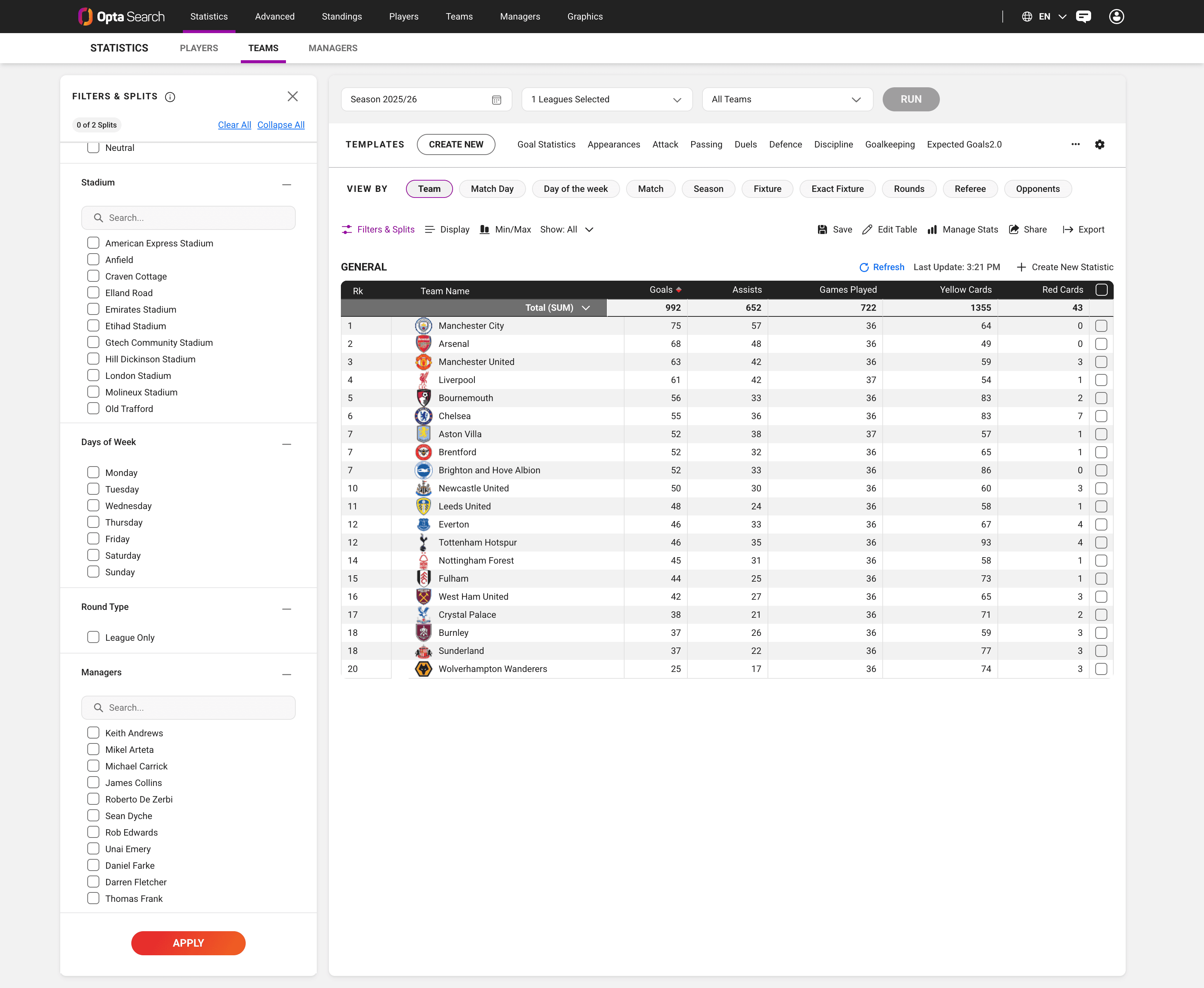This screenshot has height=988, width=1204.
Task: Collapse the Days of Week section
Action: click(x=287, y=444)
